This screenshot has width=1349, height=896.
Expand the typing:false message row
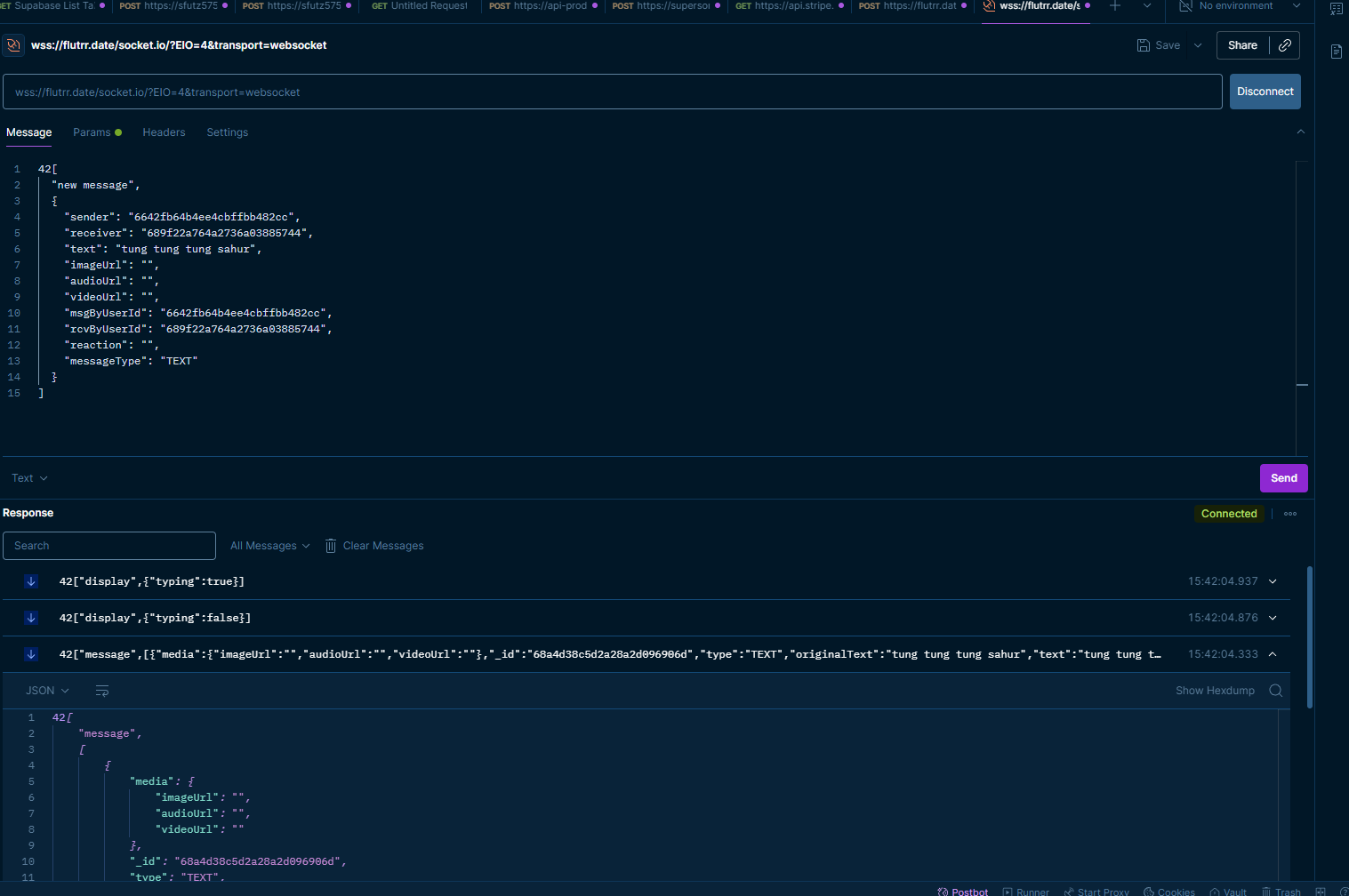coord(1273,618)
